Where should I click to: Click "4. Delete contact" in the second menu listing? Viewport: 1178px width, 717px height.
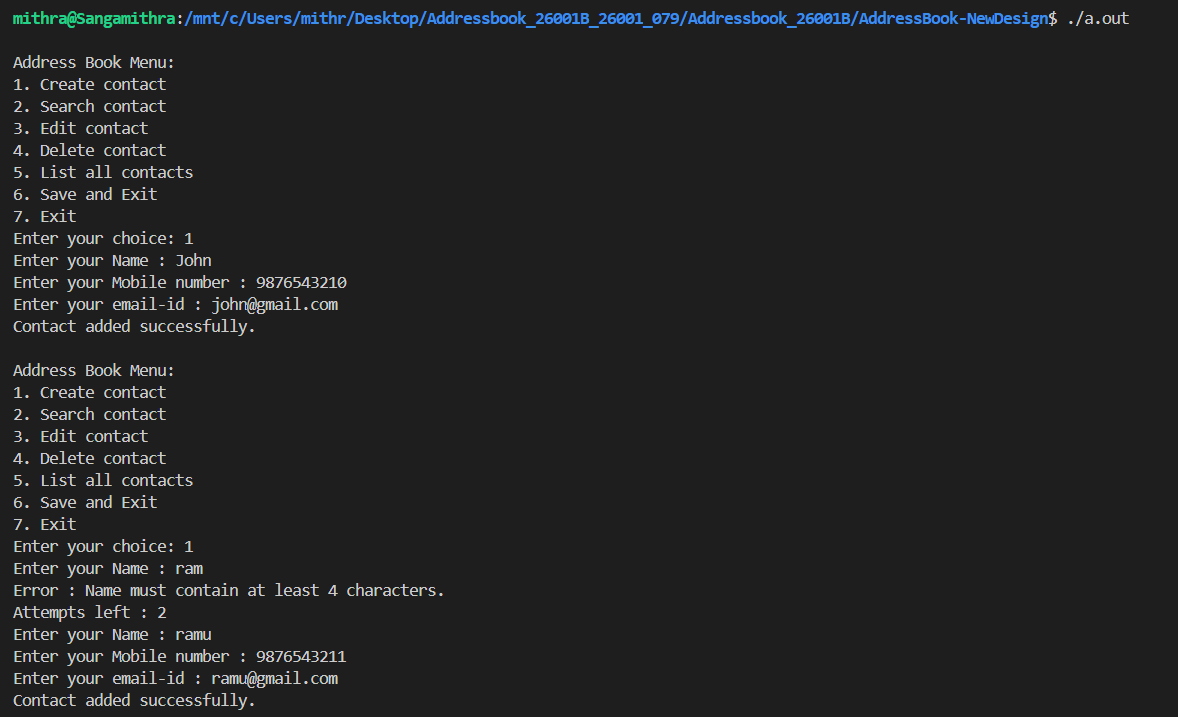coord(89,458)
